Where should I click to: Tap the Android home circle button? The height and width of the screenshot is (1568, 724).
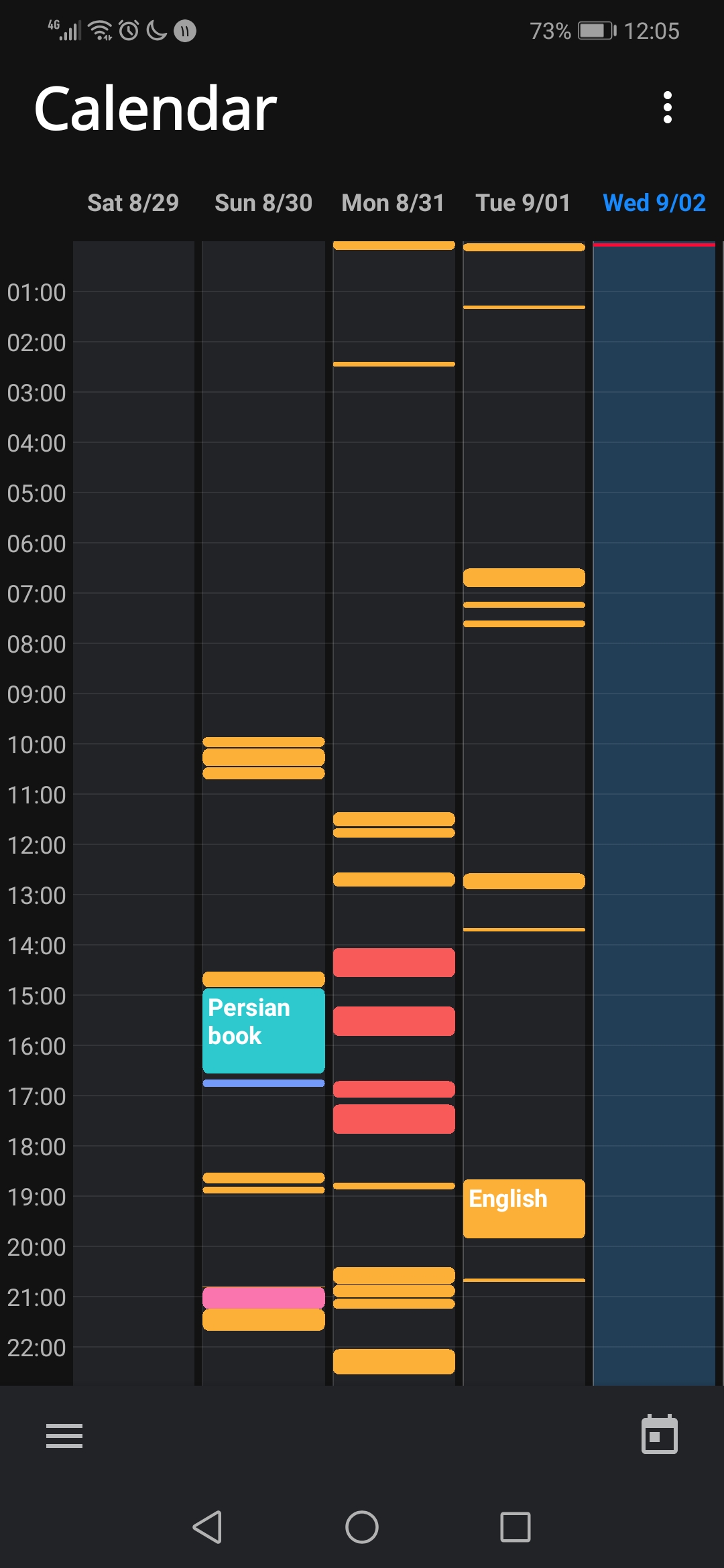coord(362,1527)
